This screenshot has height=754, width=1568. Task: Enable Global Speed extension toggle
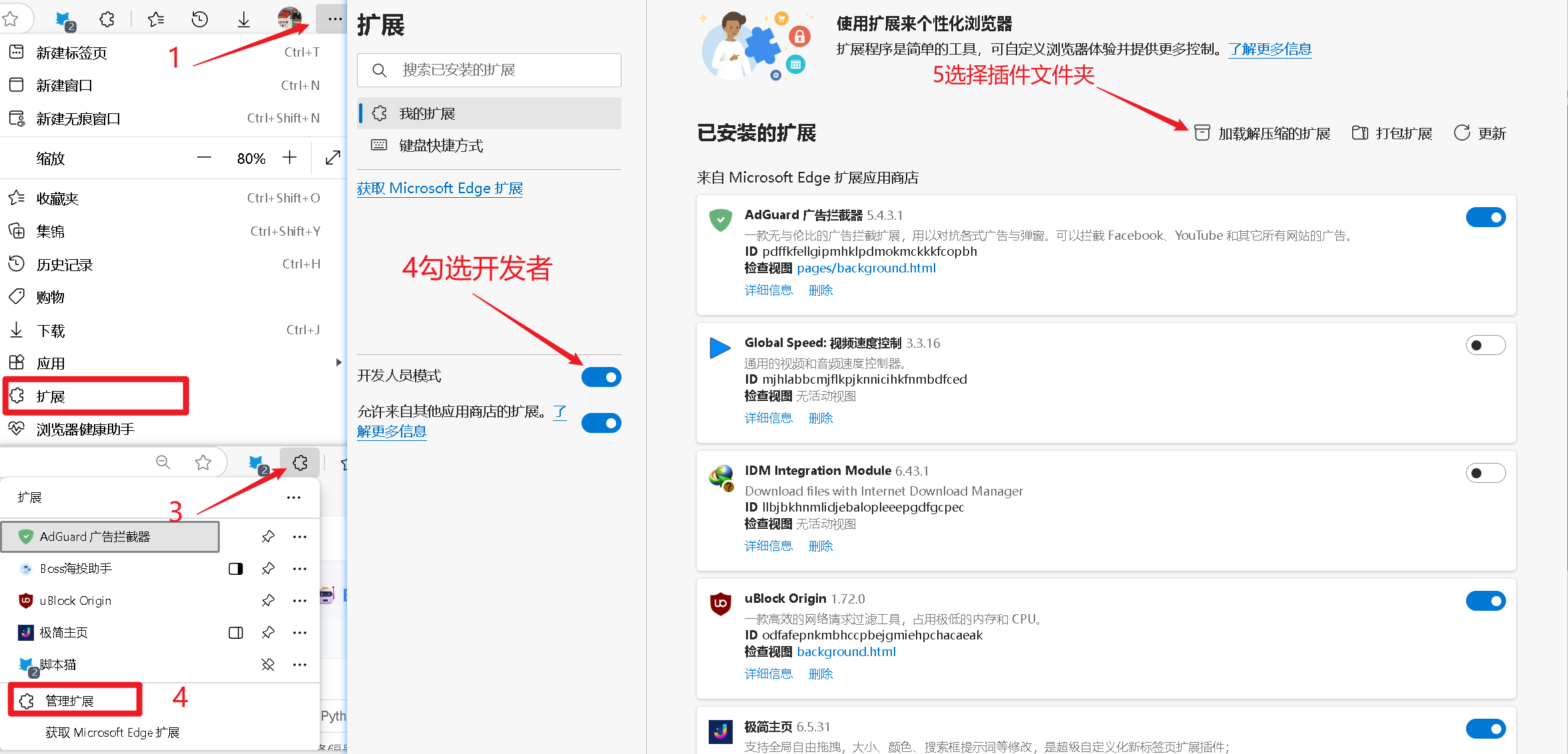pyautogui.click(x=1485, y=345)
